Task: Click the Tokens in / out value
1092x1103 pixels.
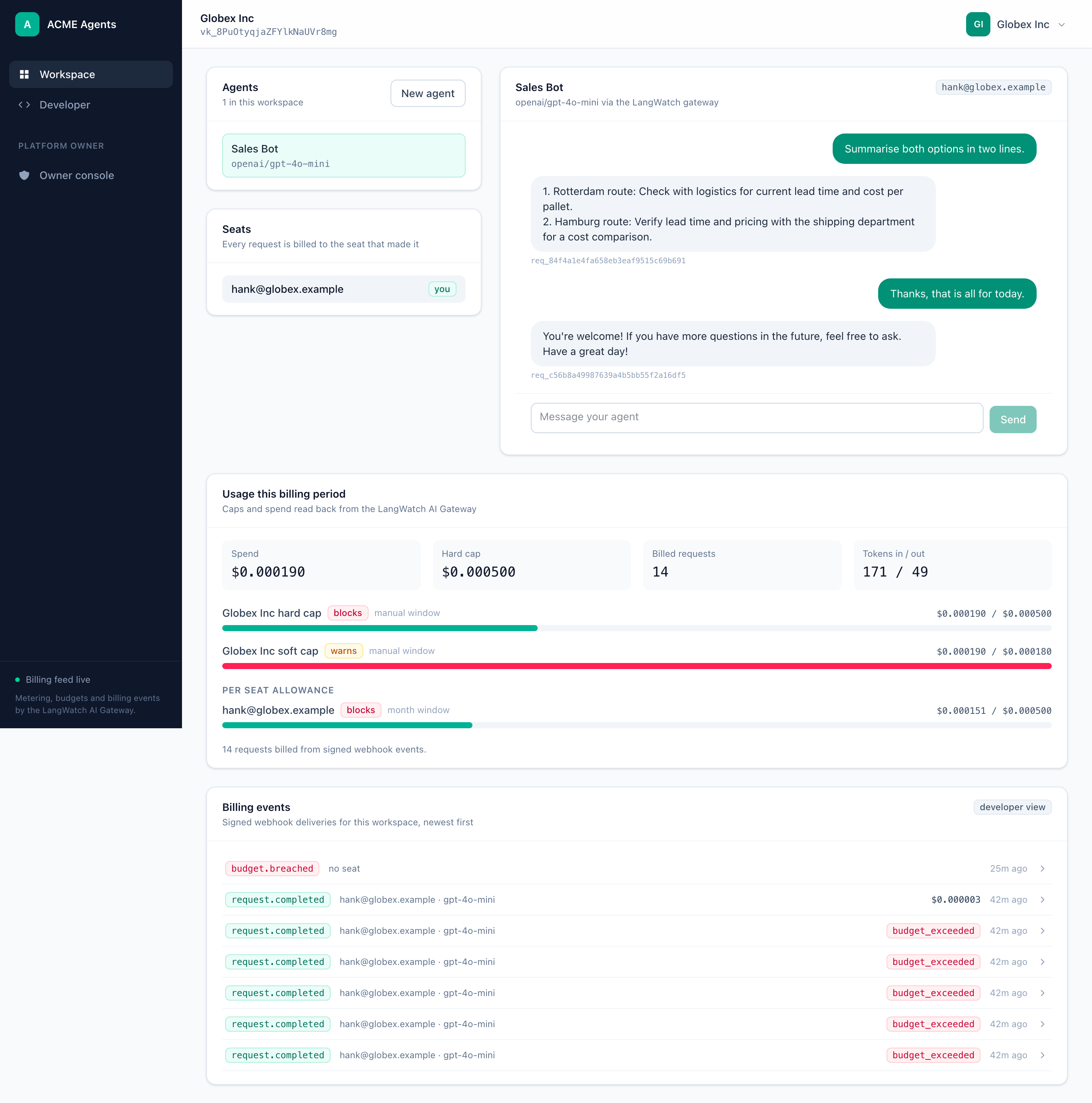Action: [895, 572]
